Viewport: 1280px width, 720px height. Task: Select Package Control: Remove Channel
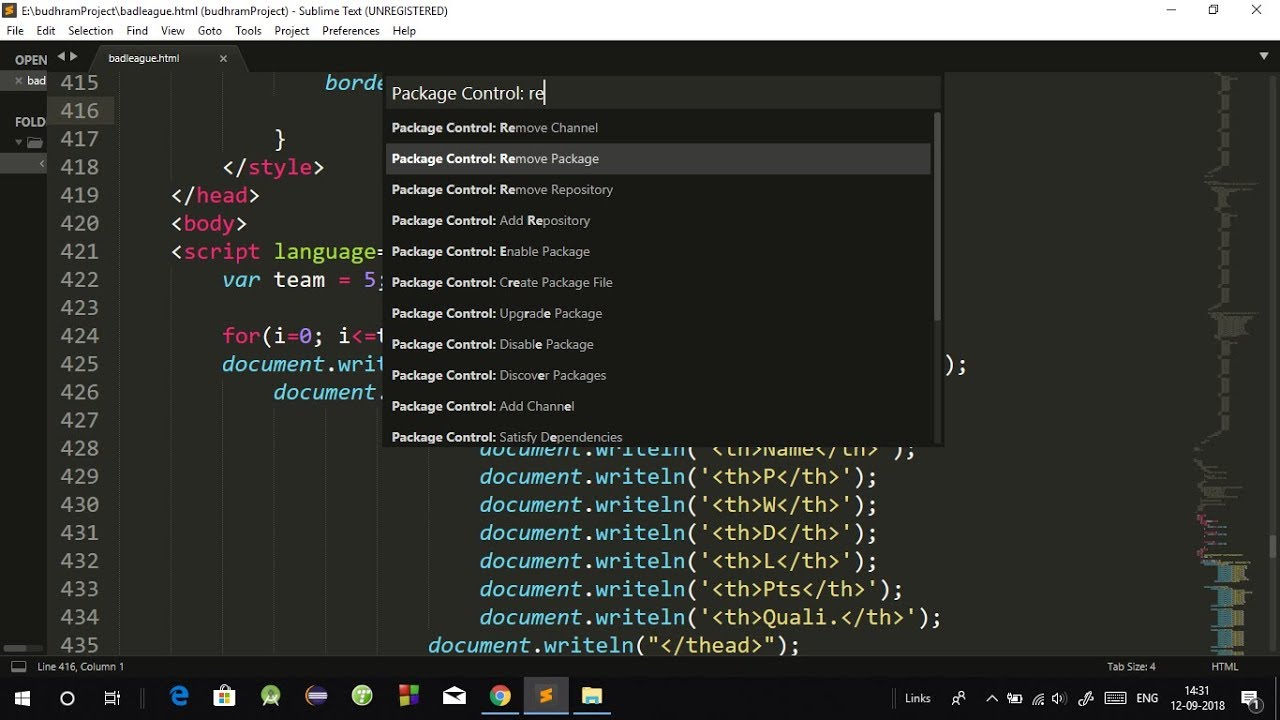coord(658,128)
